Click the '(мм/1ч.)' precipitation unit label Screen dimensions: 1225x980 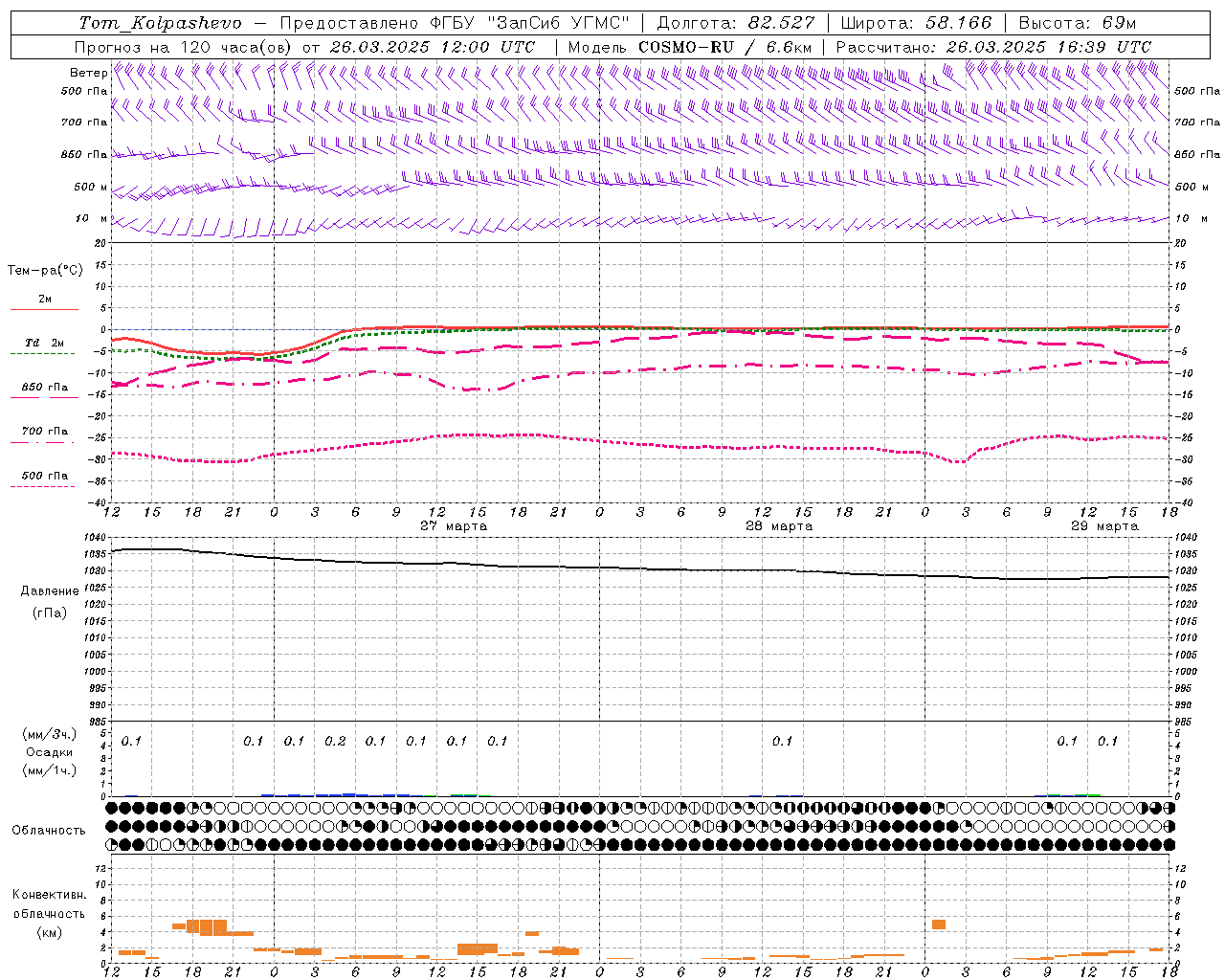pos(50,770)
